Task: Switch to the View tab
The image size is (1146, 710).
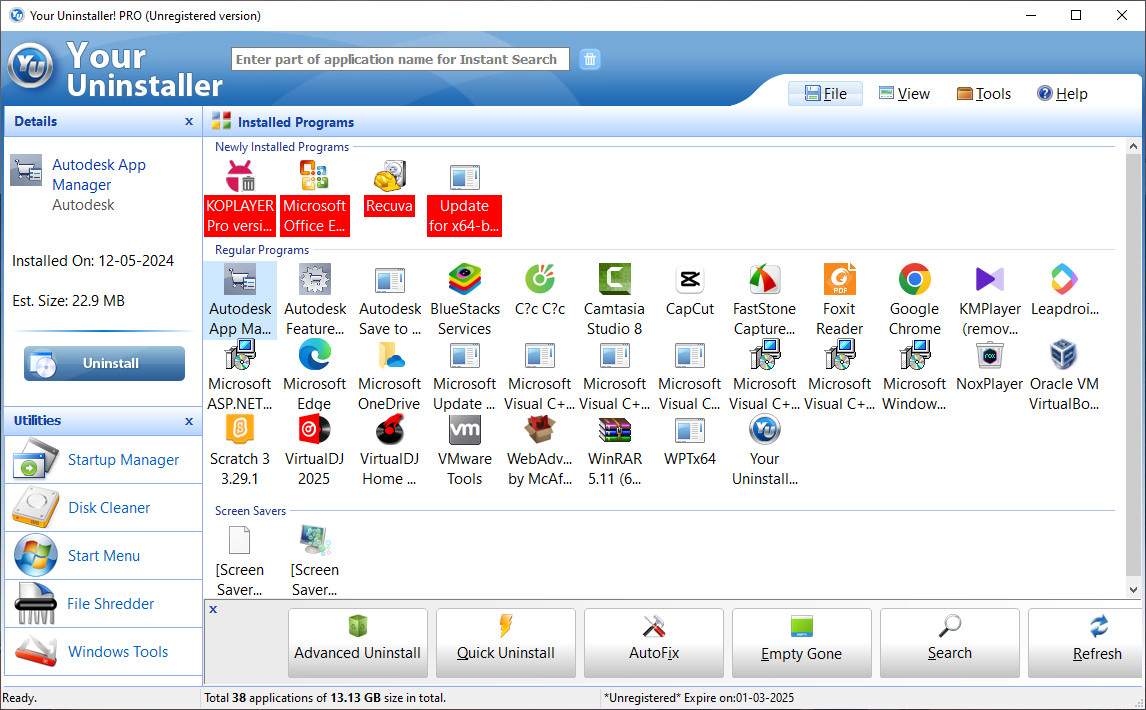Action: [904, 93]
